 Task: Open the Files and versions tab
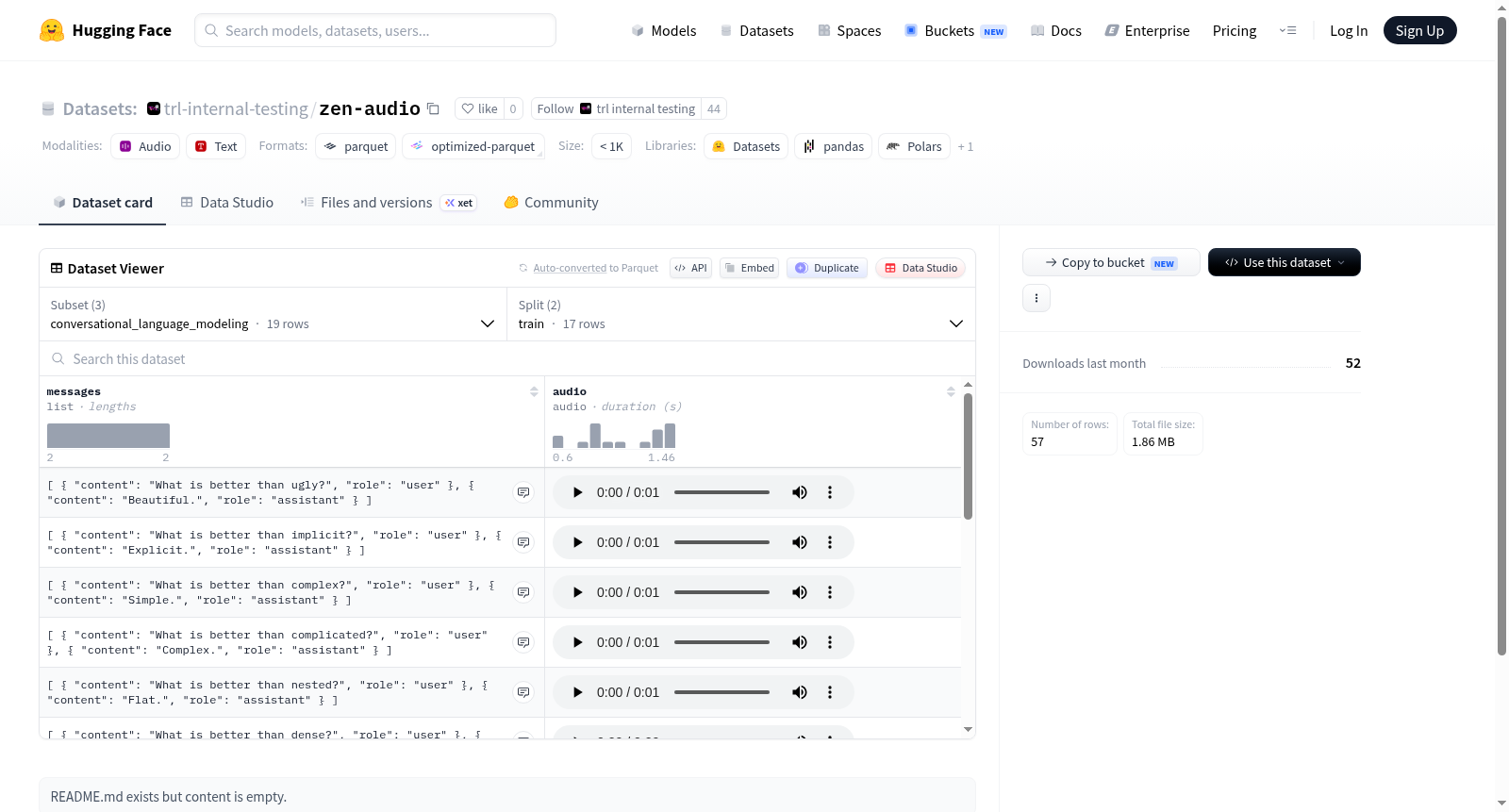[388, 203]
